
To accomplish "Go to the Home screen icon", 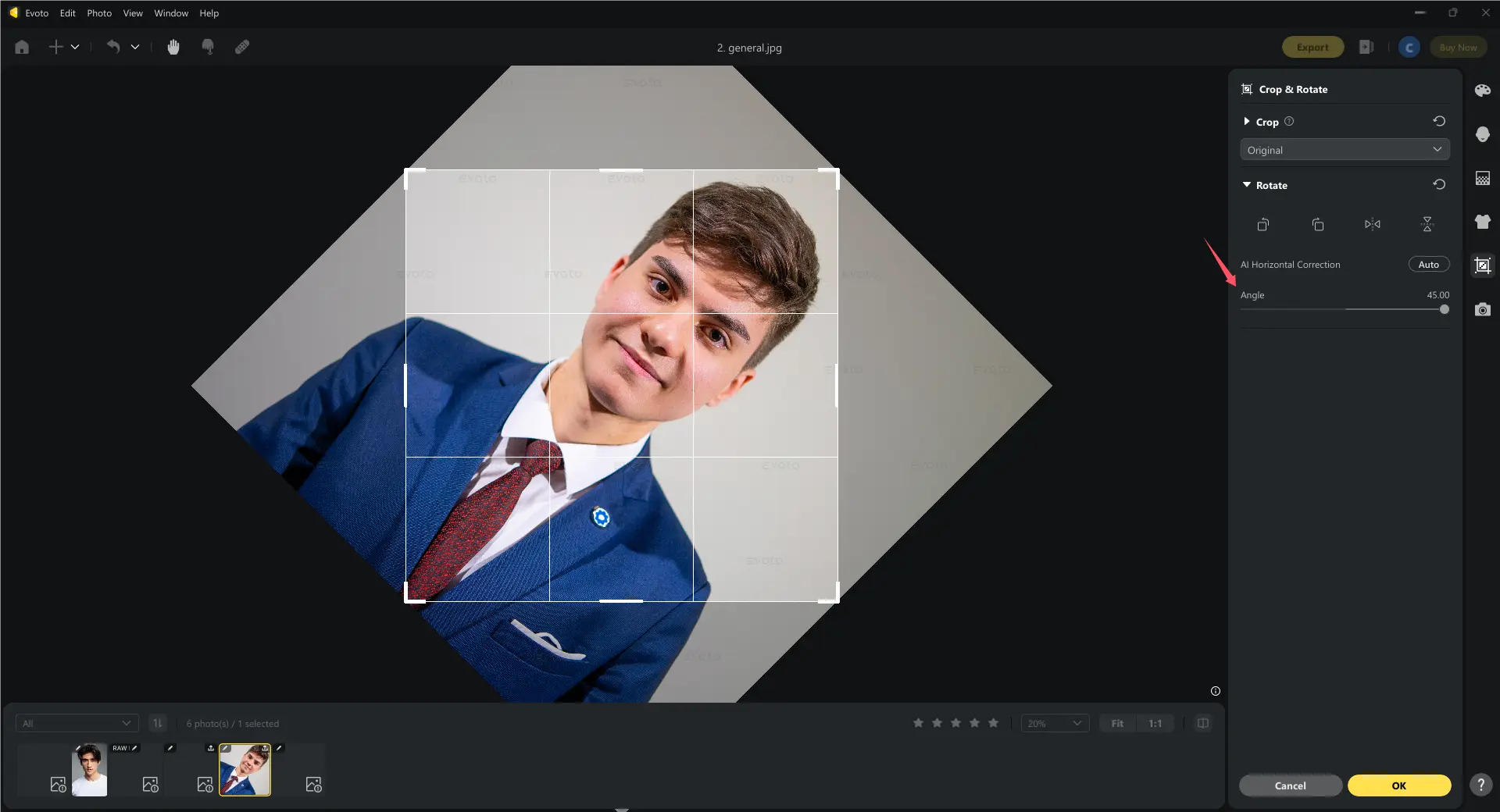I will [x=22, y=47].
